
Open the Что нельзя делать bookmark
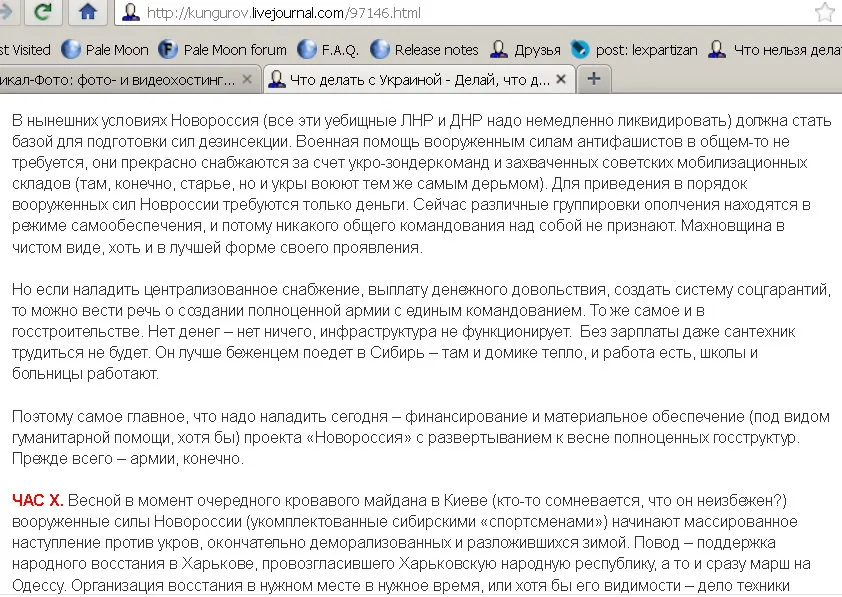(775, 50)
